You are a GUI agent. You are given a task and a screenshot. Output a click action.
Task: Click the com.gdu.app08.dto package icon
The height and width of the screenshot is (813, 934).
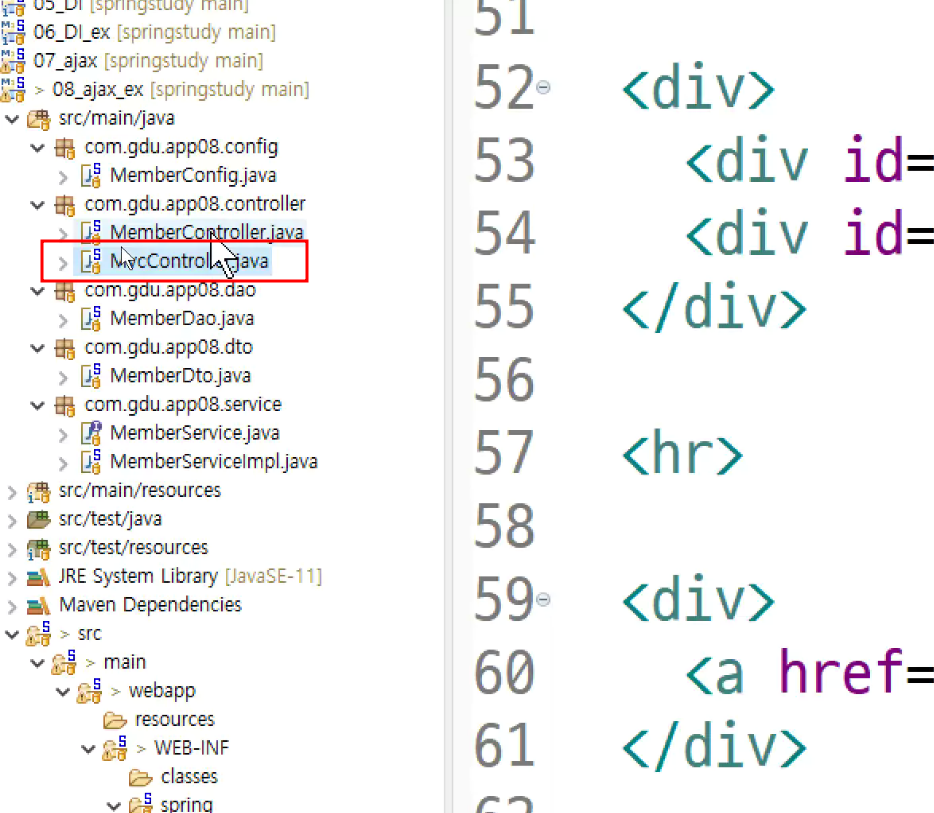[65, 347]
